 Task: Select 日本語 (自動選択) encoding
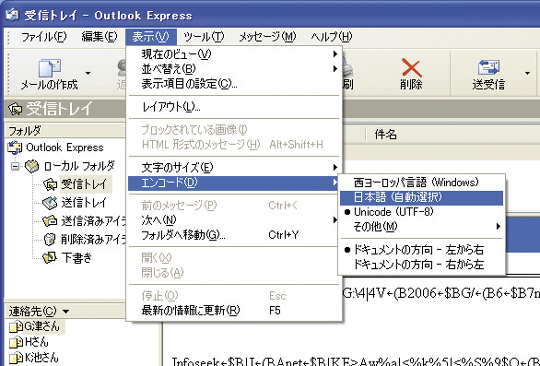click(x=421, y=198)
